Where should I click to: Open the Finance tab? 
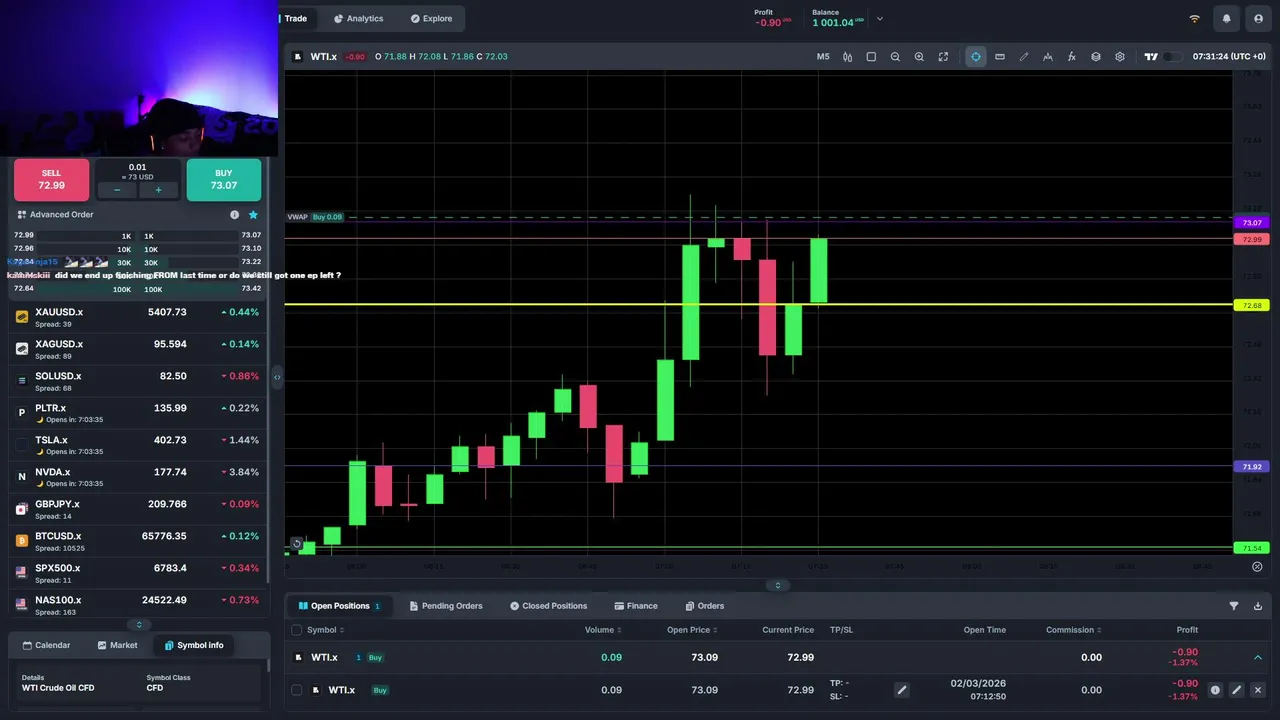click(x=636, y=606)
